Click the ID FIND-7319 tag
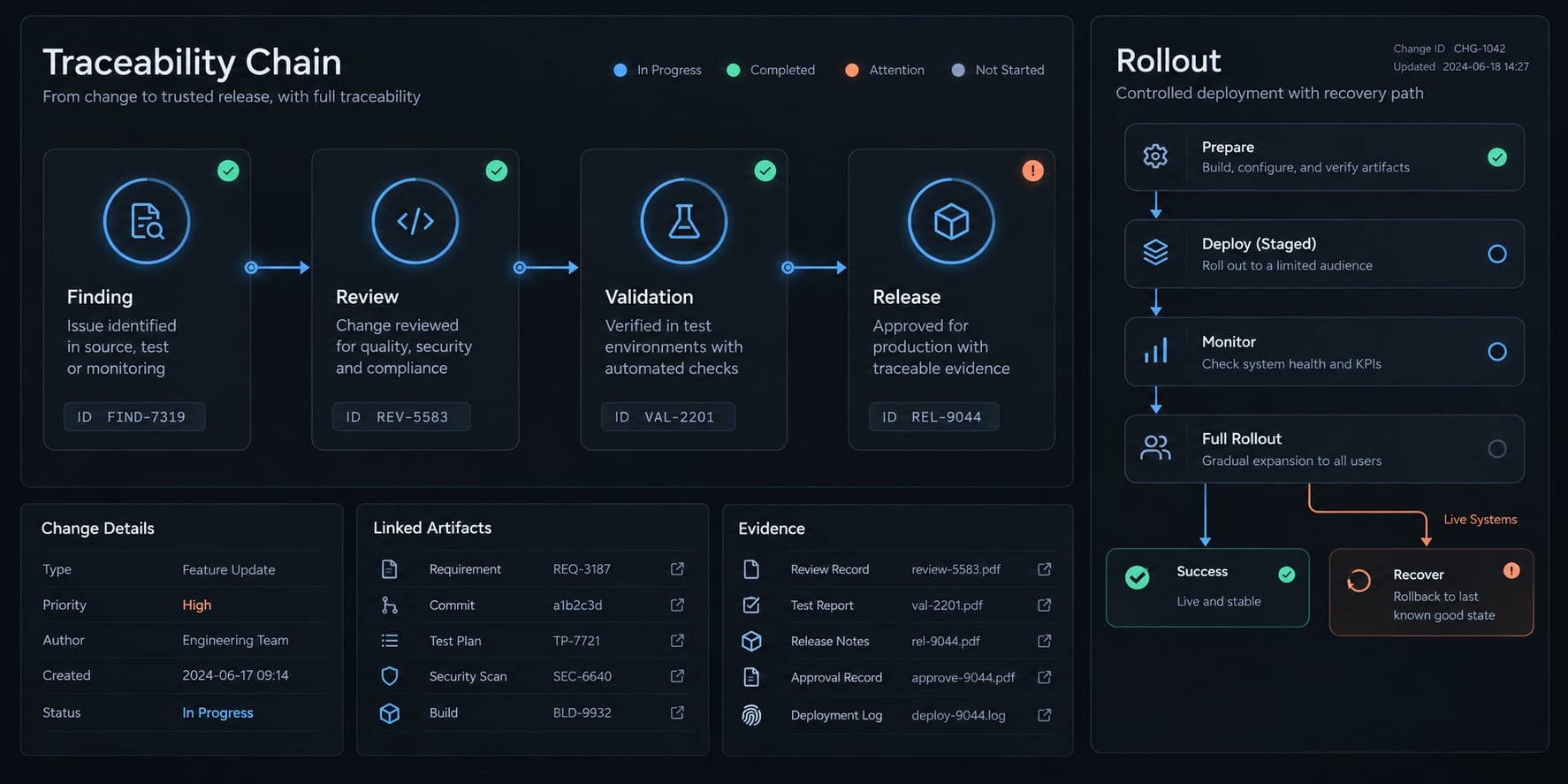This screenshot has width=1568, height=784. point(134,416)
